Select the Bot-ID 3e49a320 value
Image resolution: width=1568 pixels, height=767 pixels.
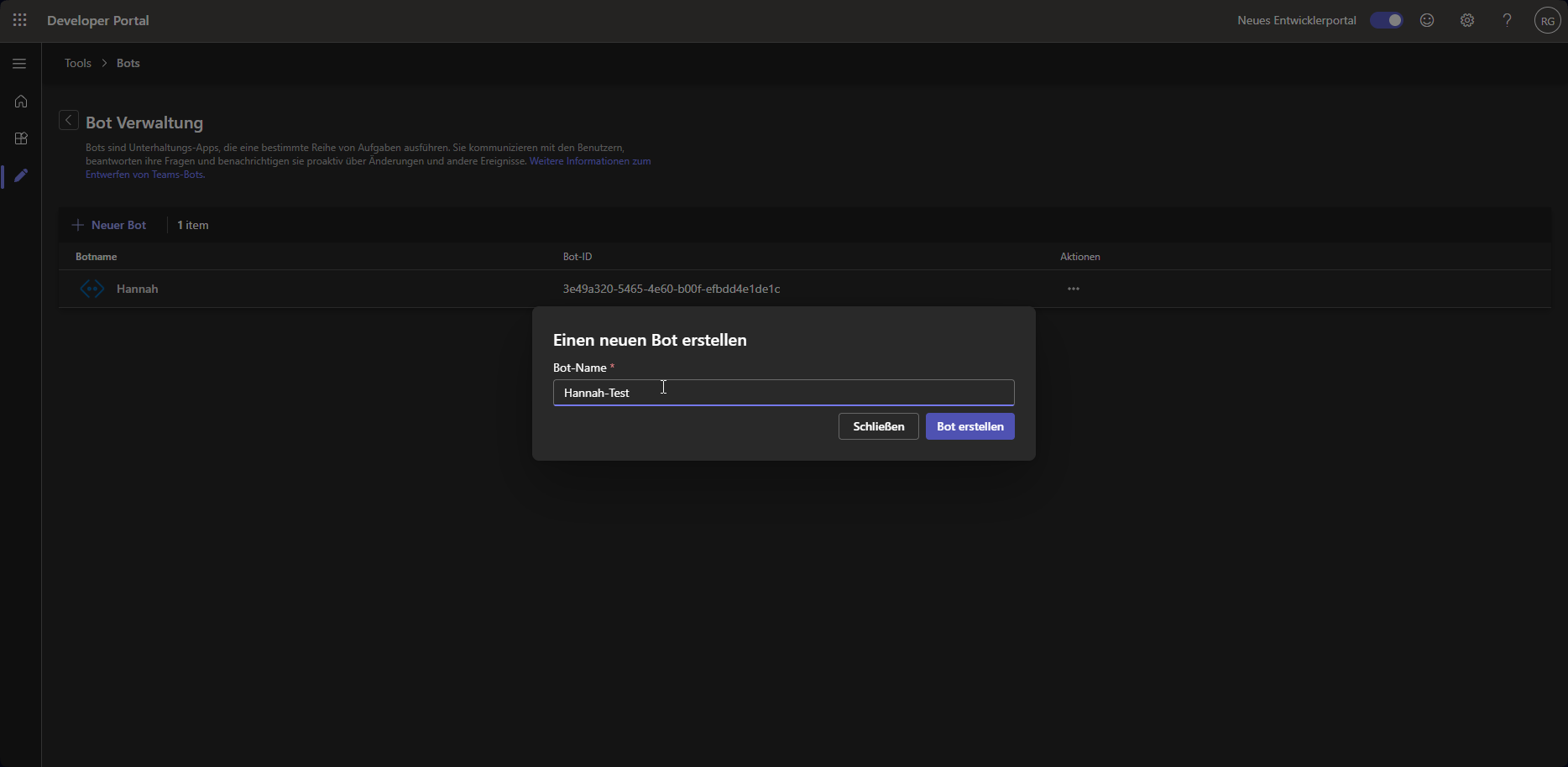pyautogui.click(x=672, y=289)
